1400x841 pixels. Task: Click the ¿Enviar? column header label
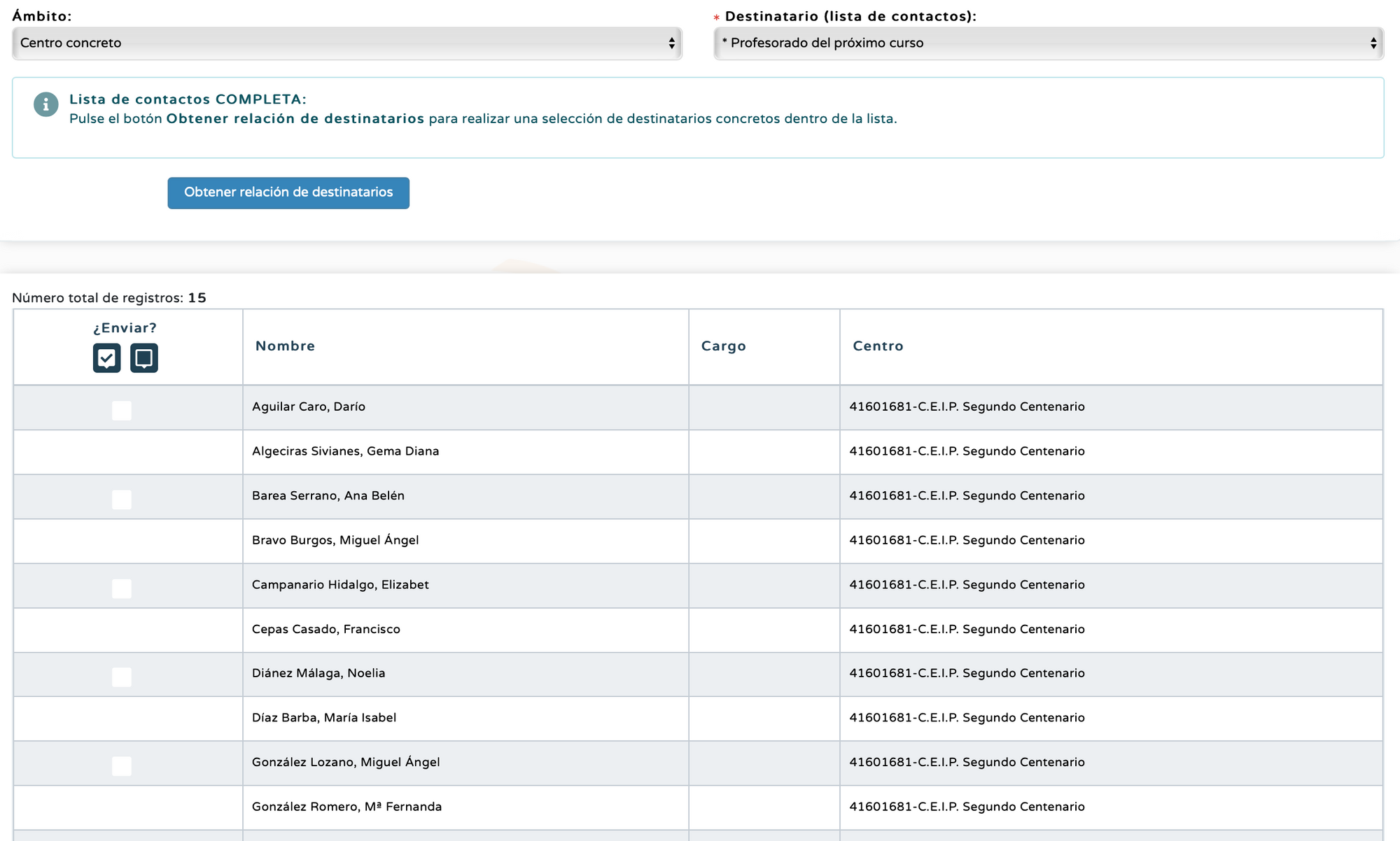[x=125, y=327]
